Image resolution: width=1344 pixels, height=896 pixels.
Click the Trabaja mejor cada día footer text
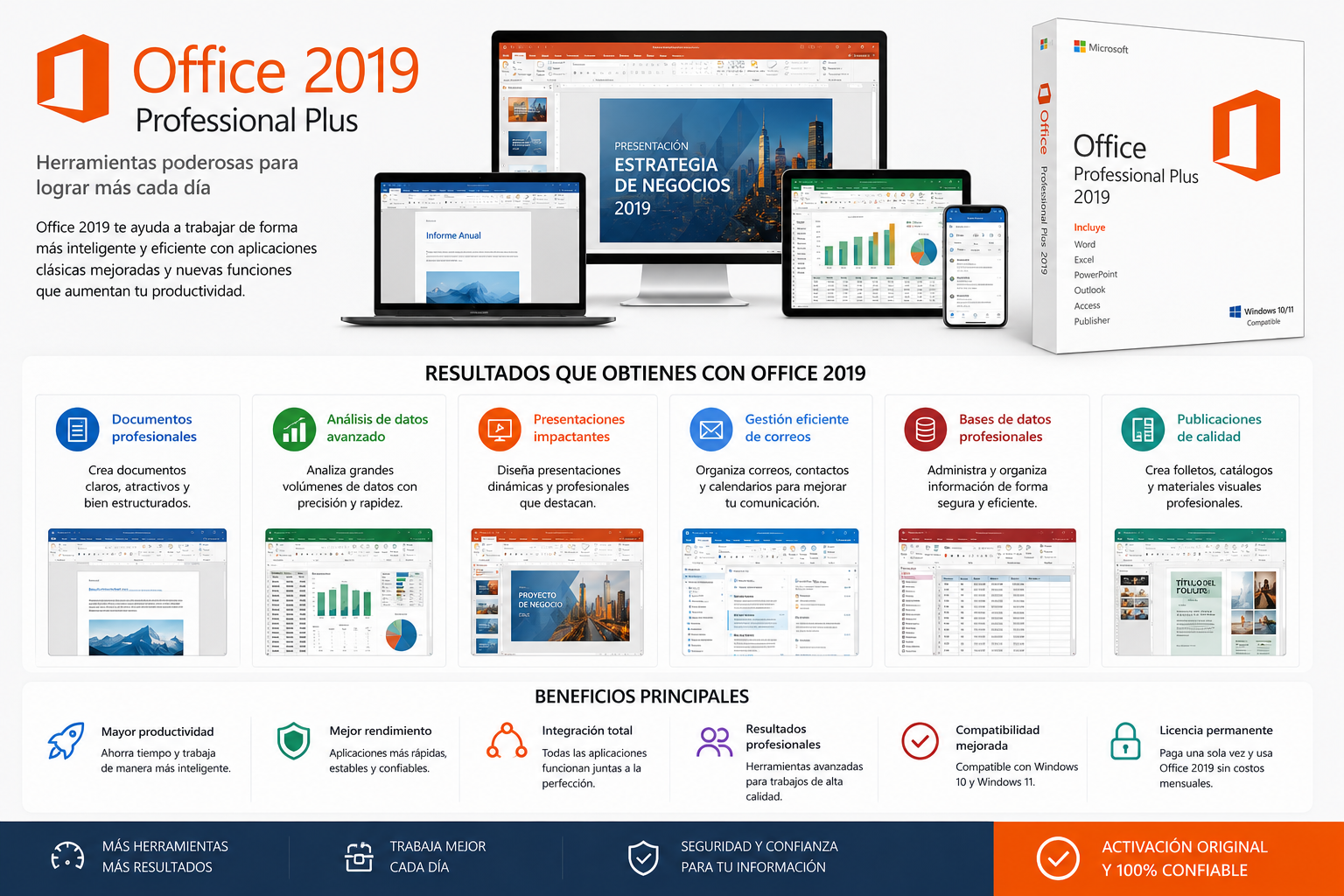437,857
